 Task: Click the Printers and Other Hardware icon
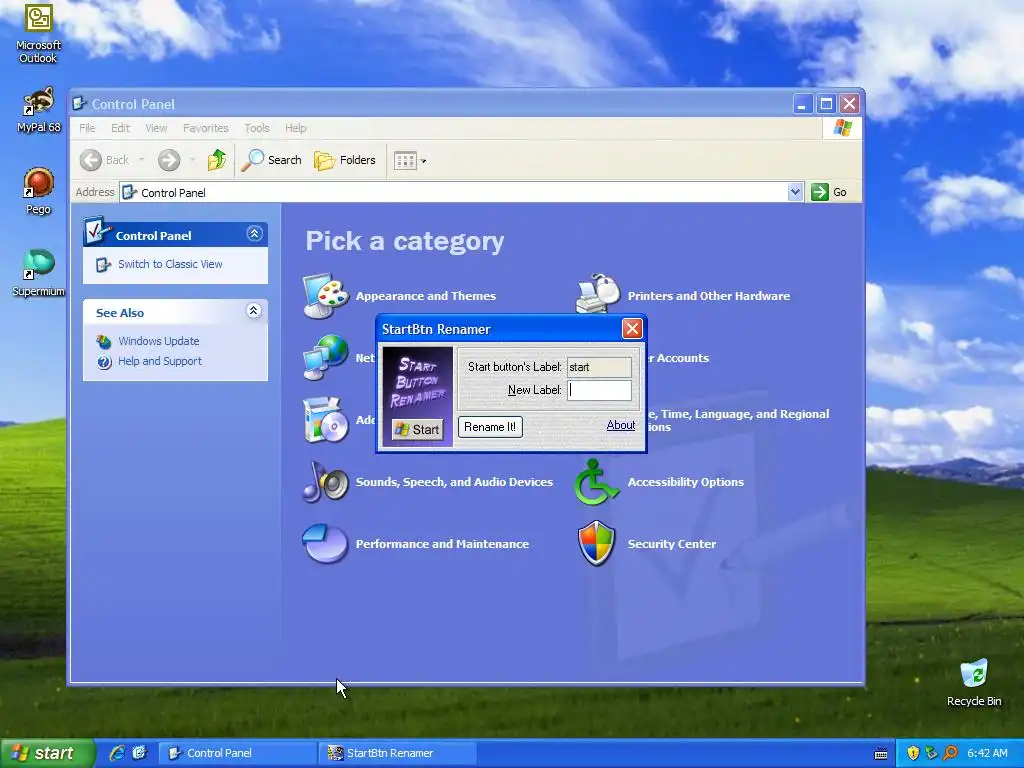(598, 294)
